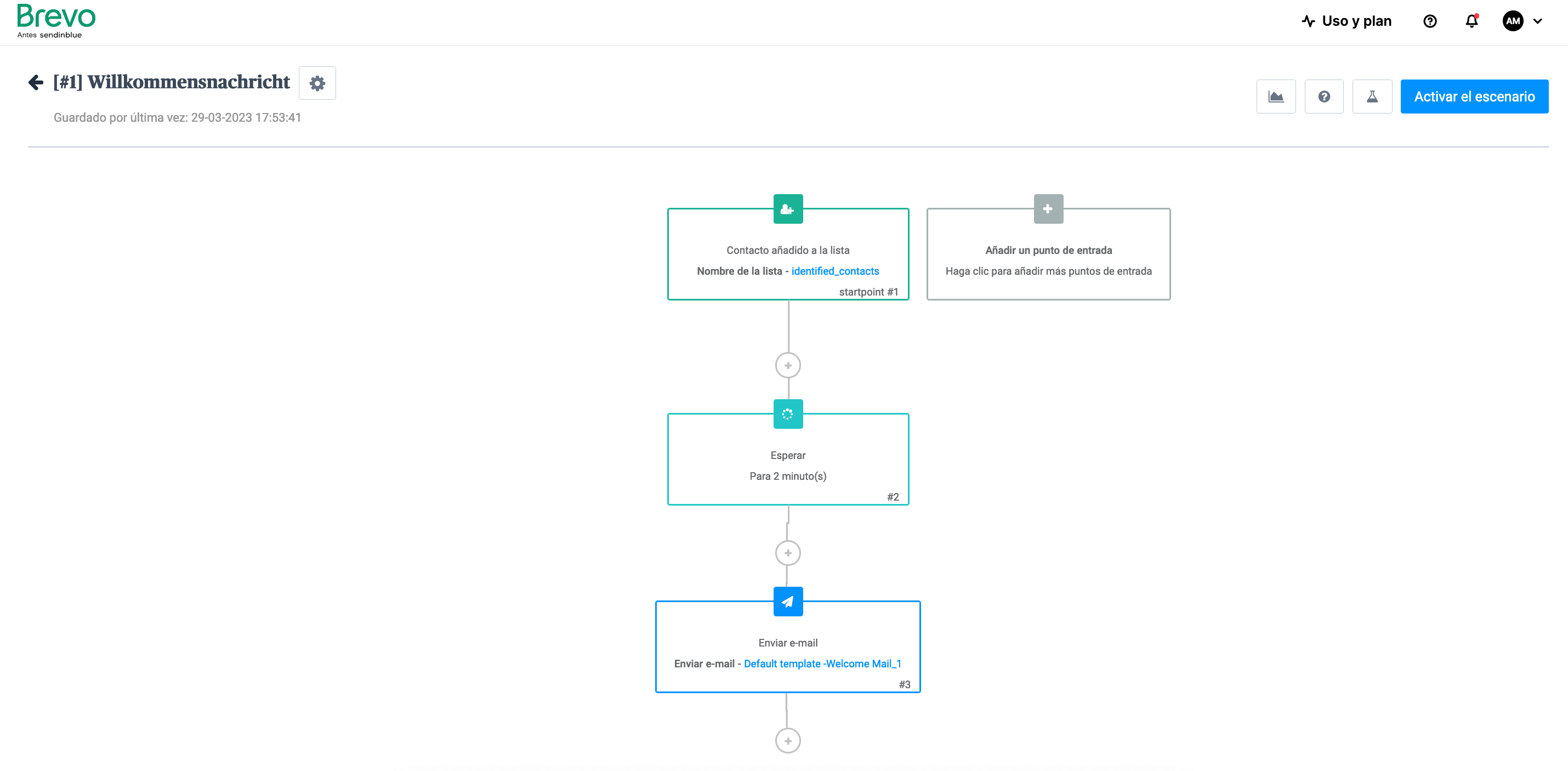Select the Esperar step box

(x=788, y=459)
